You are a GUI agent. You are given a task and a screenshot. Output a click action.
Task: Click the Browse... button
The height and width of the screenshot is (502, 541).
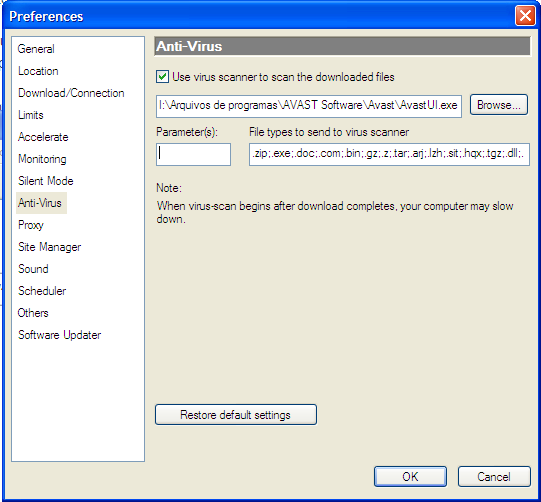(499, 105)
